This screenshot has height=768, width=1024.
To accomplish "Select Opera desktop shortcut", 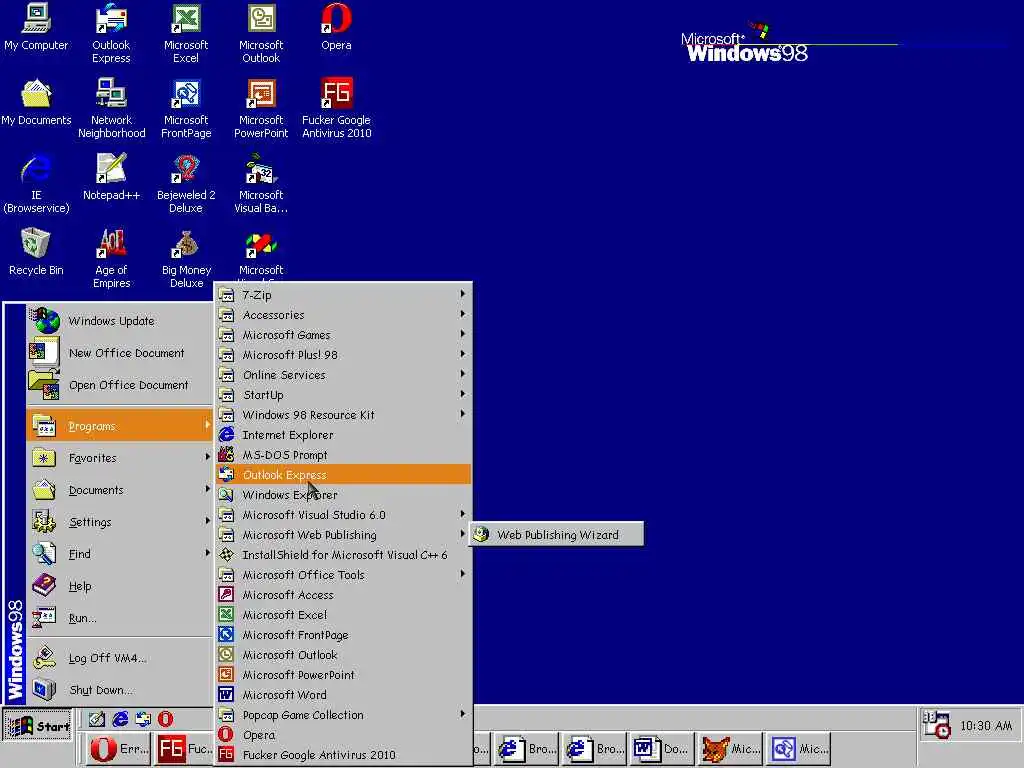I will click(336, 27).
